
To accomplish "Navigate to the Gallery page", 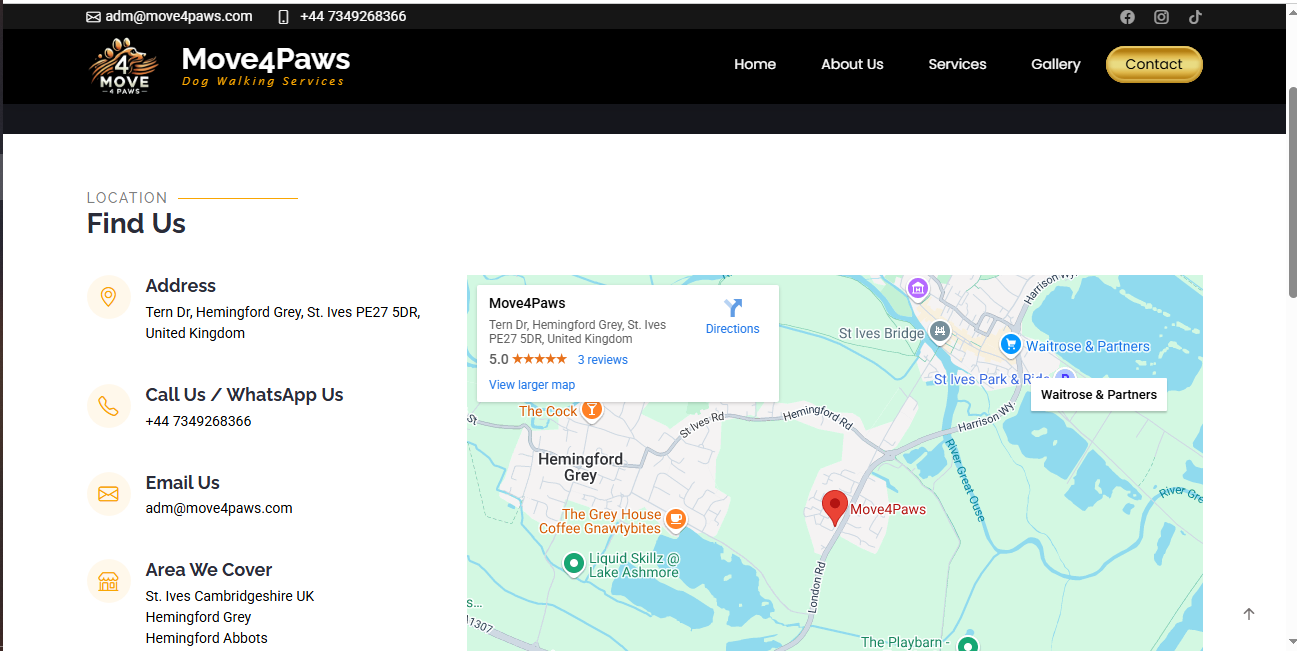I will pyautogui.click(x=1055, y=64).
